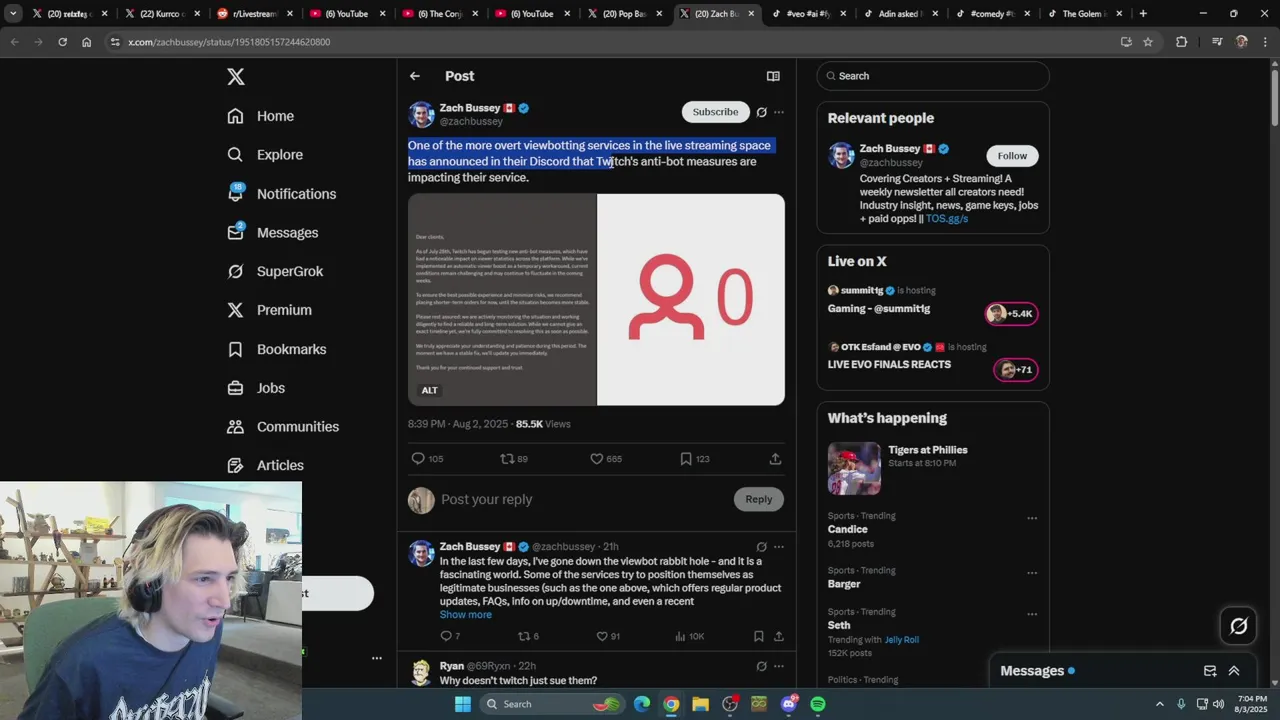Open Spotify from the taskbar
Viewport: 1280px width, 720px height.
click(x=818, y=704)
